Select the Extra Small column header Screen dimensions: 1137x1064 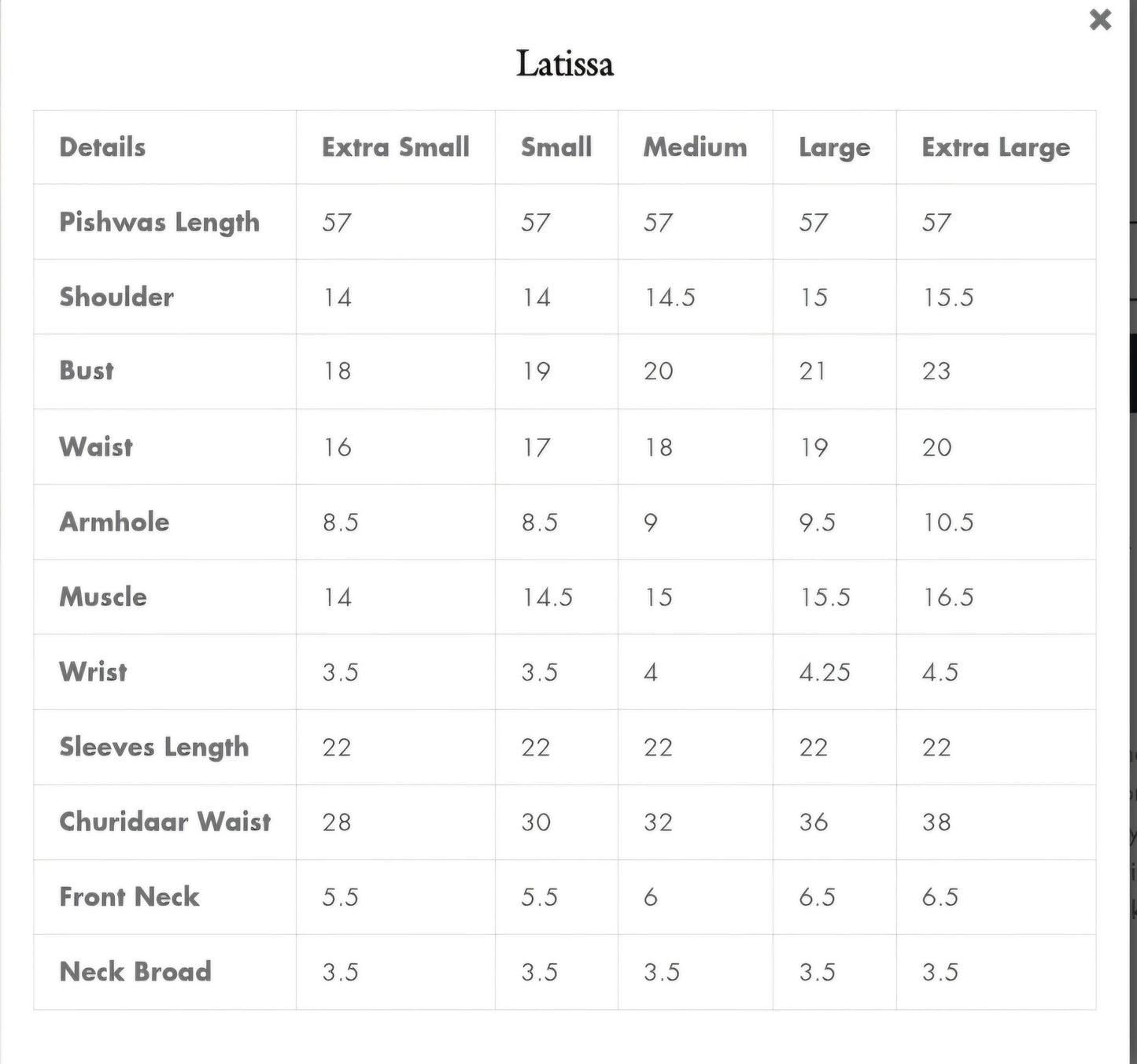coord(395,147)
